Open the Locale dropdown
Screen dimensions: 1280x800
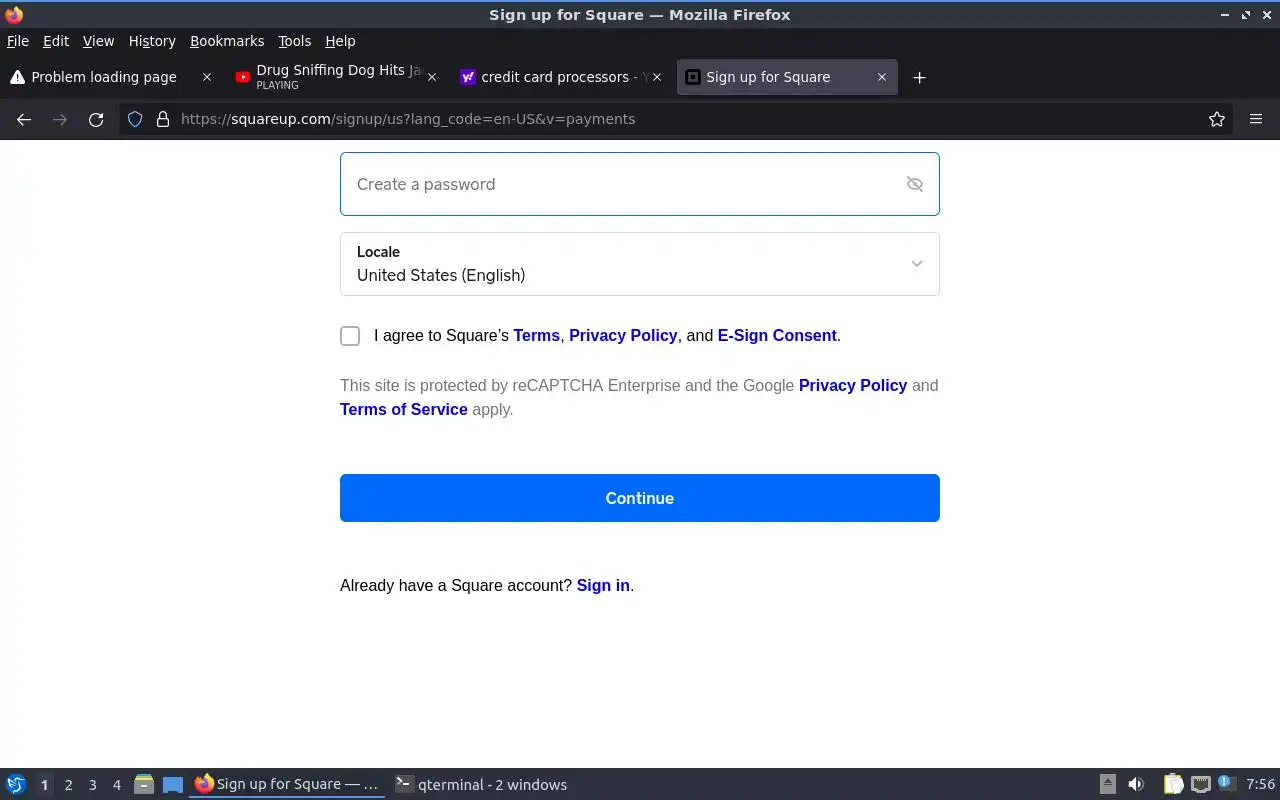640,264
